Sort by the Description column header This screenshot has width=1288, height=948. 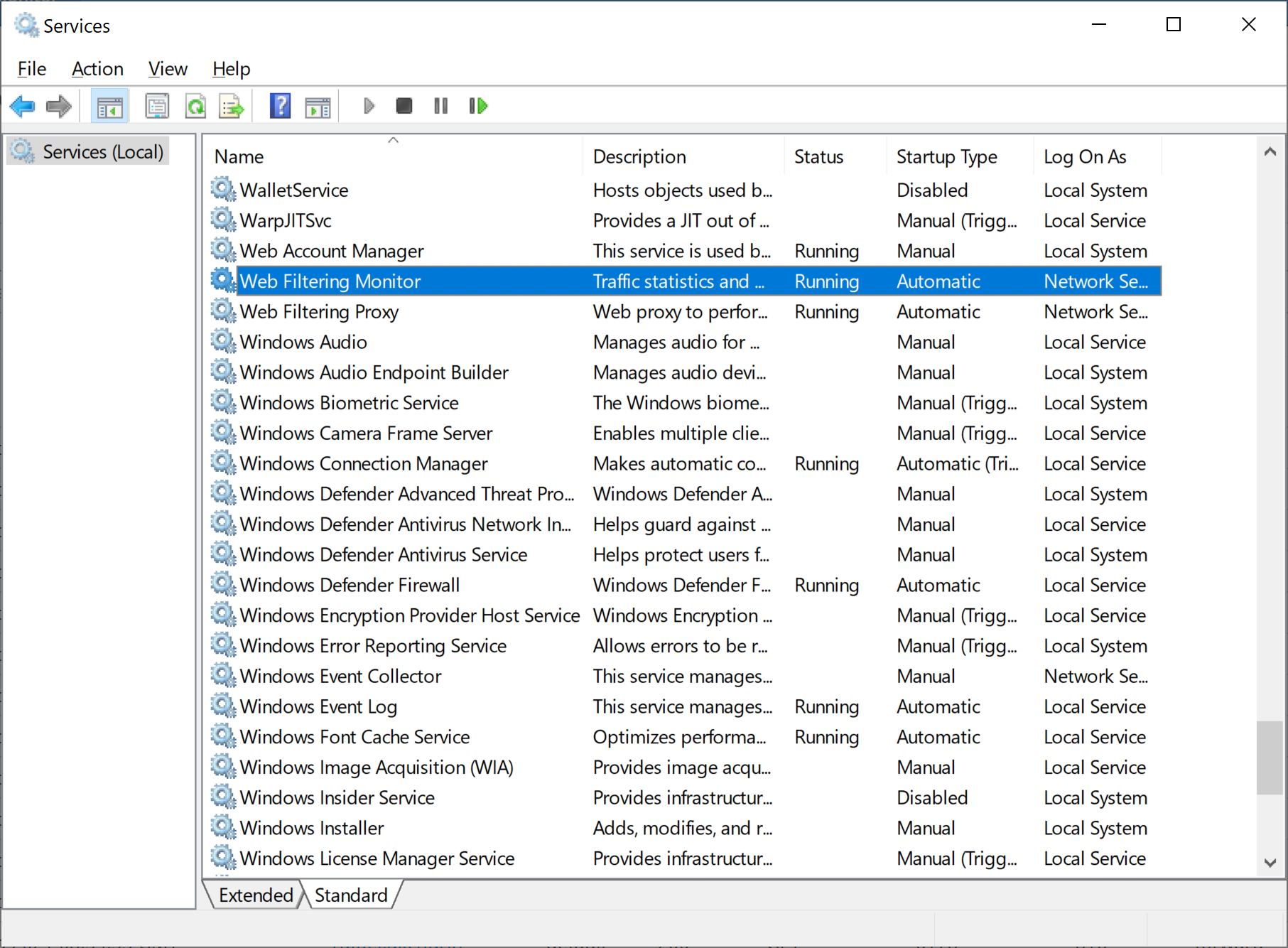pyautogui.click(x=683, y=156)
